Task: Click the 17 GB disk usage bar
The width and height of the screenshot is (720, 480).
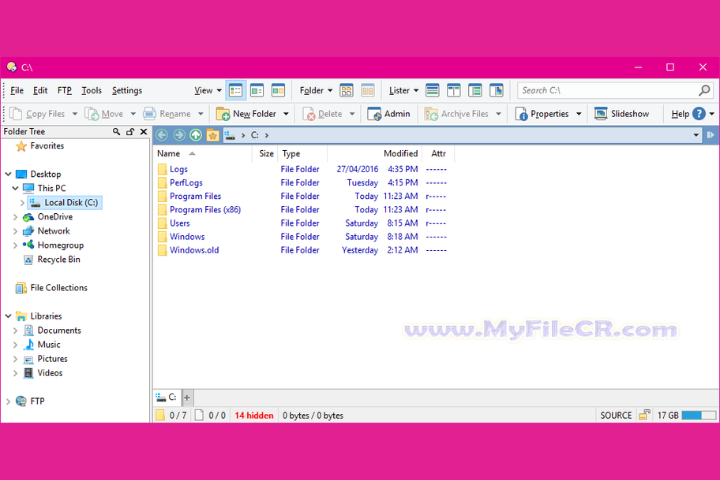Action: (698, 415)
